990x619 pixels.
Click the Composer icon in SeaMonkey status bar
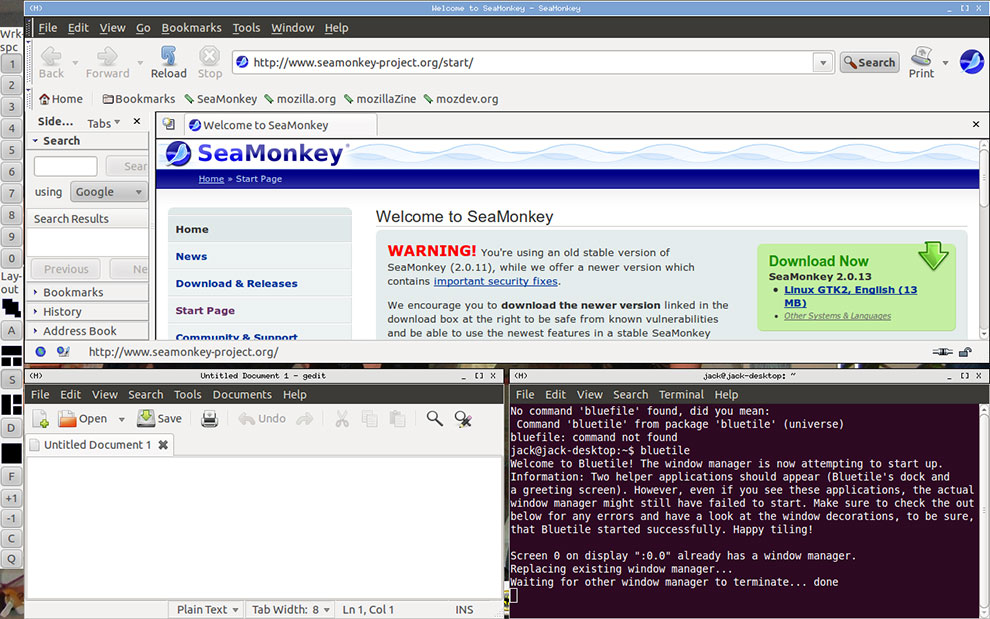[x=63, y=352]
